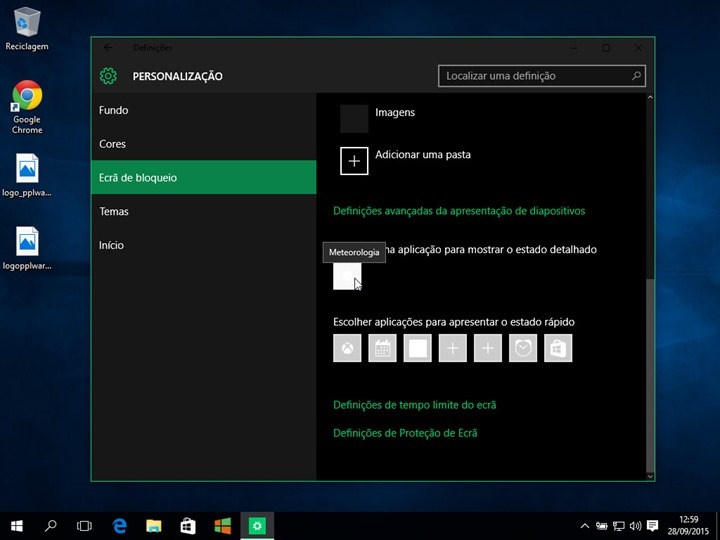Click the search magnifier in Localizar field
The height and width of the screenshot is (540, 720).
pyautogui.click(x=636, y=76)
